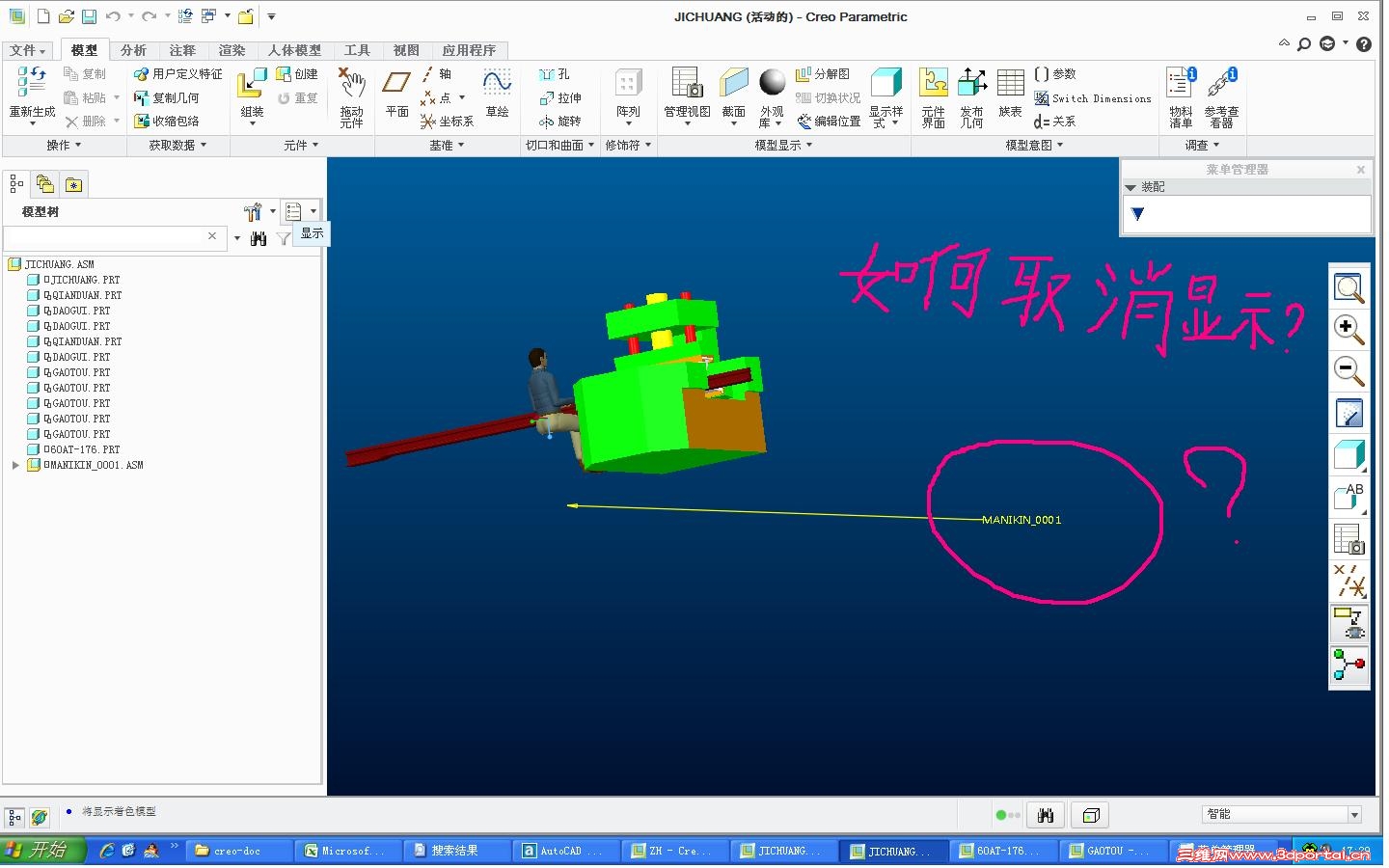Expand the 切口和曲面 group
Image resolution: width=1389 pixels, height=868 pixels.
coord(559,146)
